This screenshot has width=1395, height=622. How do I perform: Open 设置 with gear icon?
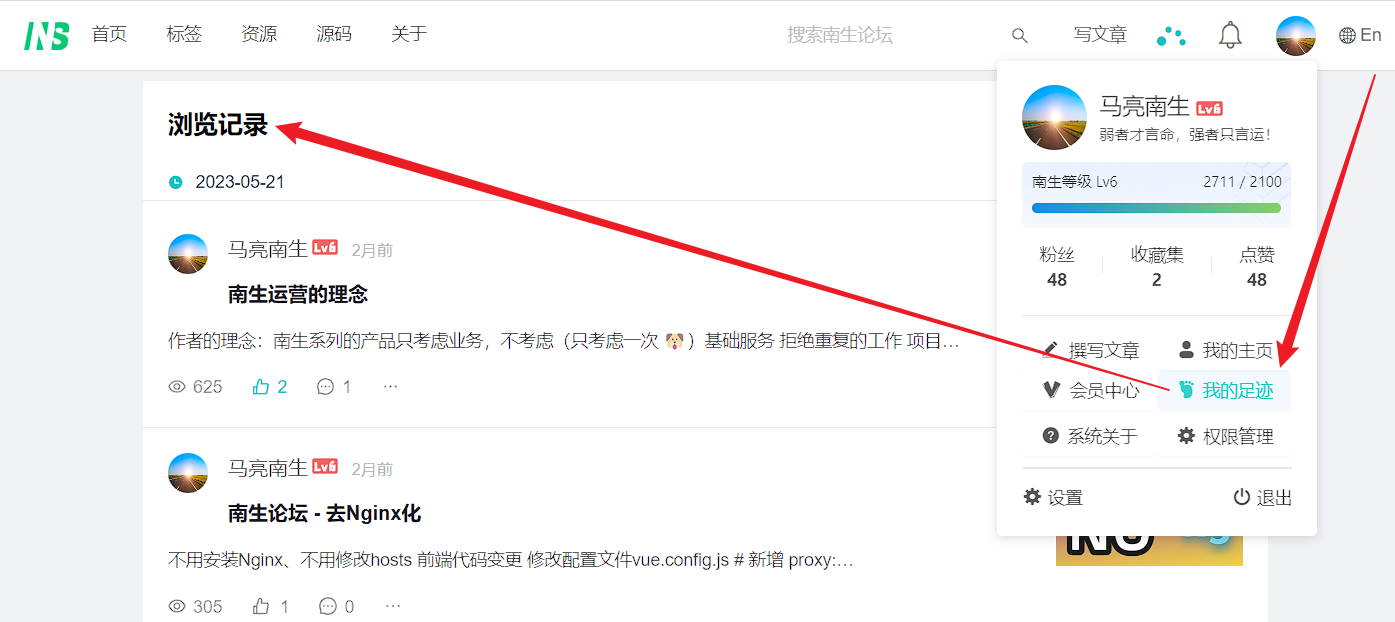pos(1053,497)
